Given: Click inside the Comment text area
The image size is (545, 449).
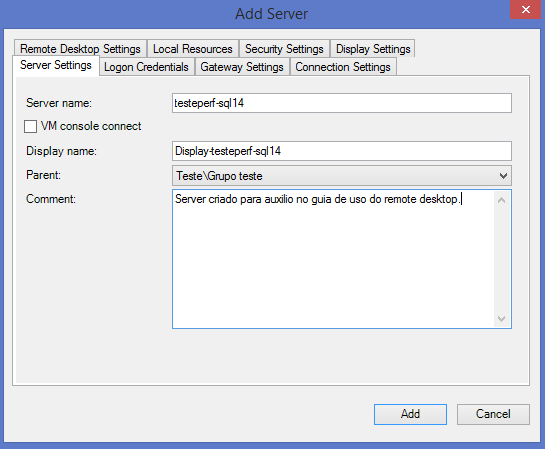Looking at the screenshot, I should 333,259.
